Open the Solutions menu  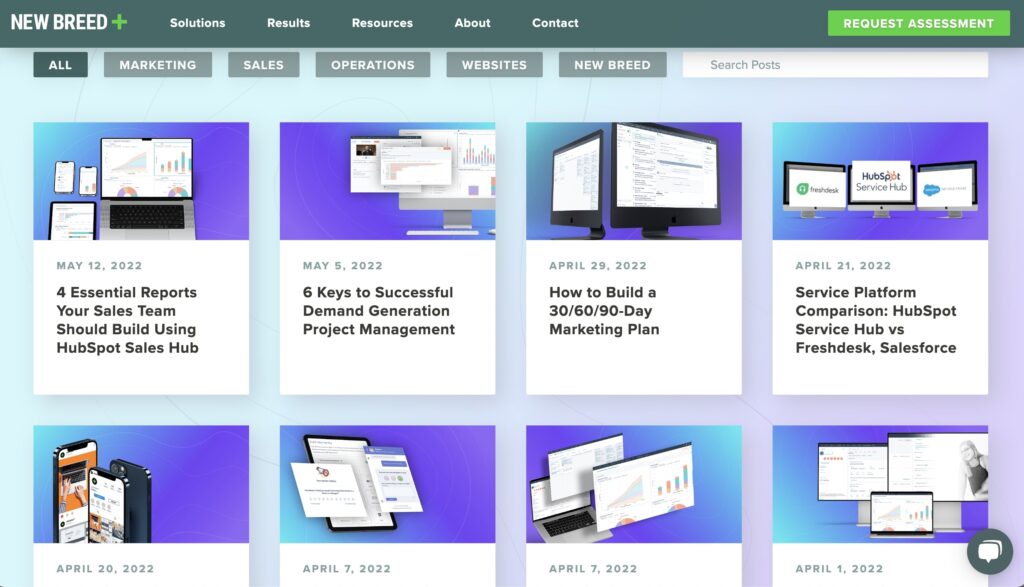[x=197, y=23]
